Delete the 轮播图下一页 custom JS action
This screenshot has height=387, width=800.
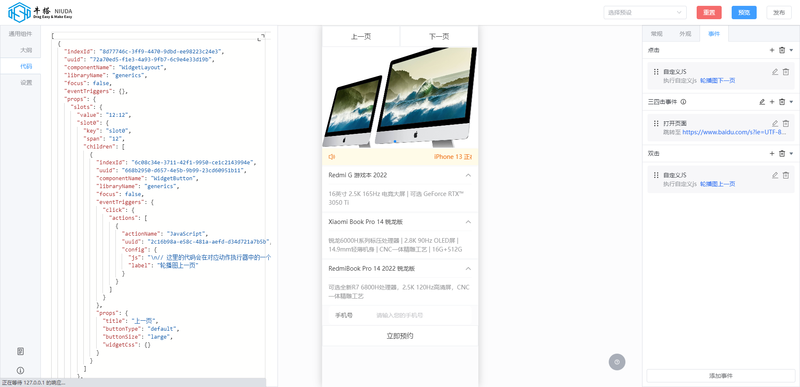click(x=786, y=72)
